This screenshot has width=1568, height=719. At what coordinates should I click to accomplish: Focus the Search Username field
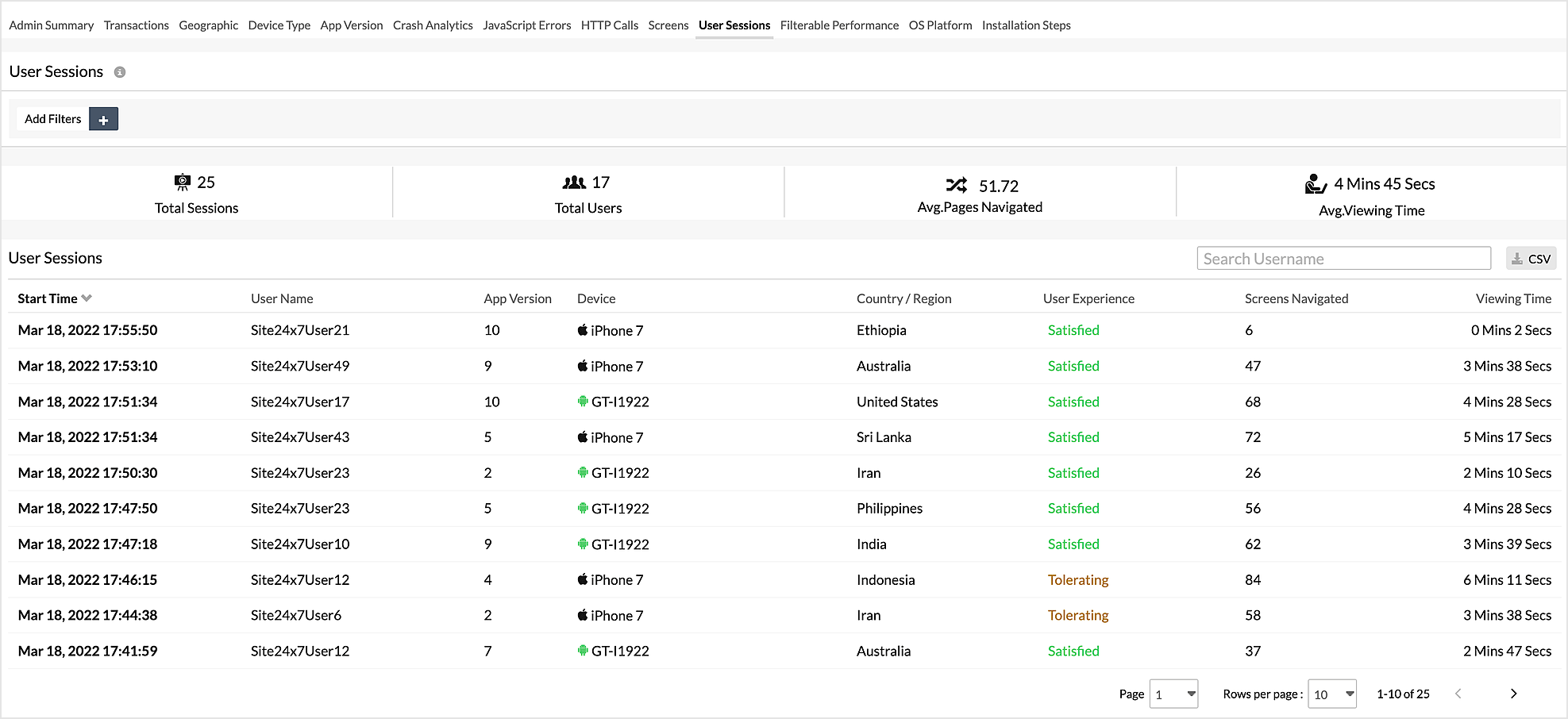(x=1343, y=259)
